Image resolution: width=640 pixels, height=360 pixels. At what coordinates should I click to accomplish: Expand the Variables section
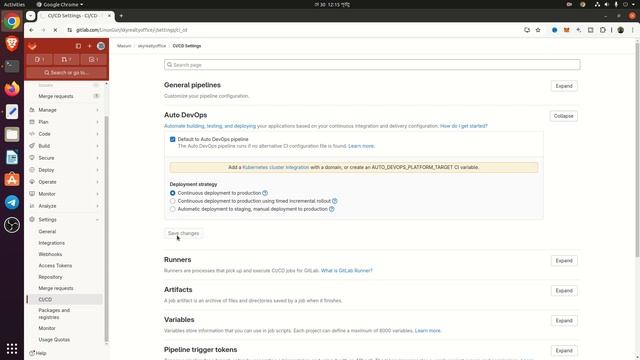564,321
